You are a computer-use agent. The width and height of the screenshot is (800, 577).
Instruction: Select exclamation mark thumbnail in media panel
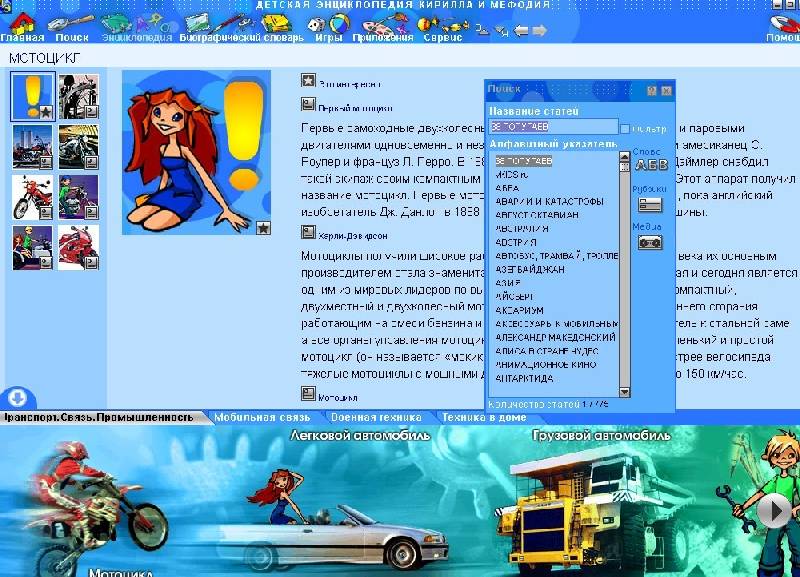pyautogui.click(x=33, y=96)
